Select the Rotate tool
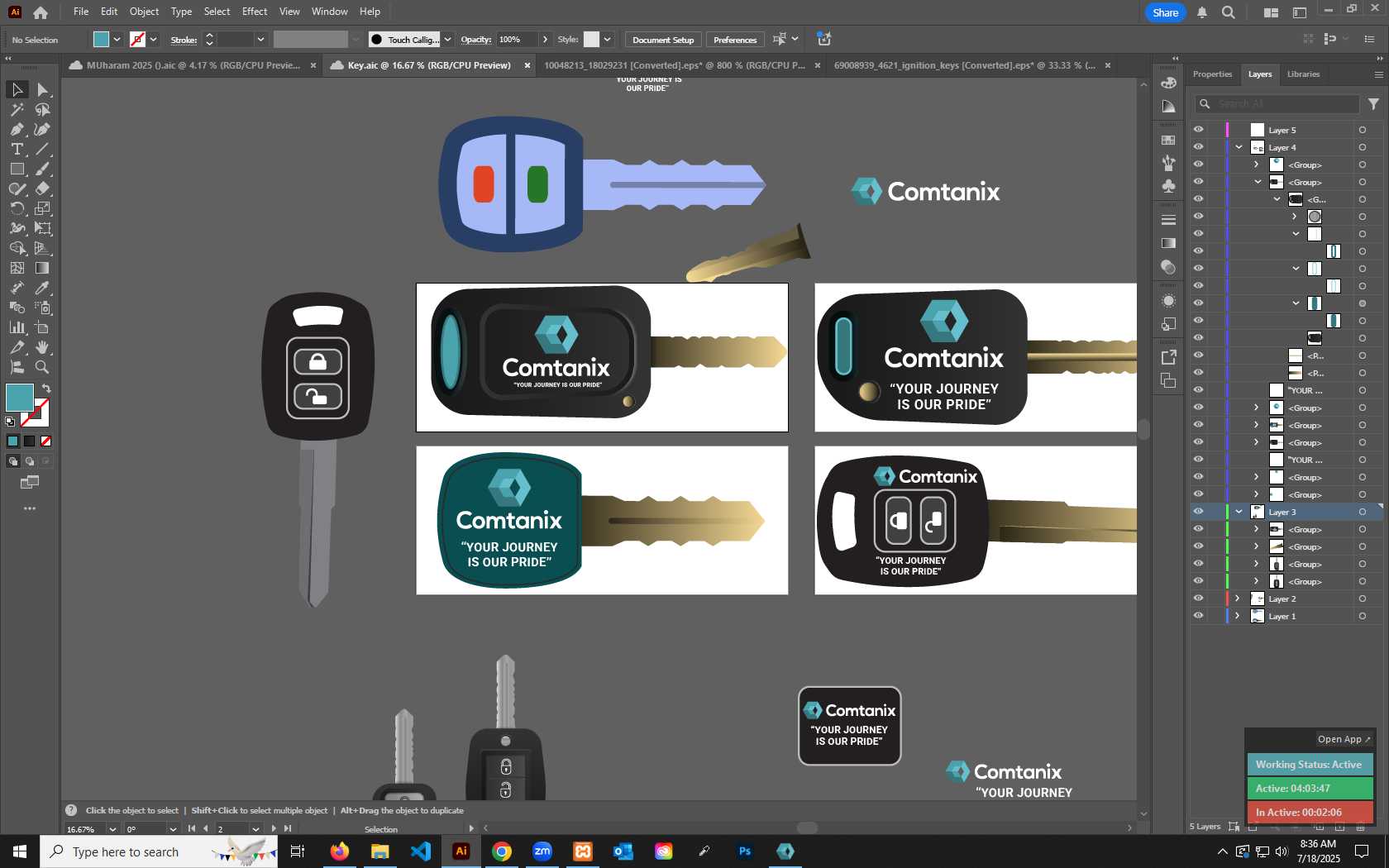Image resolution: width=1389 pixels, height=868 pixels. tap(17, 208)
